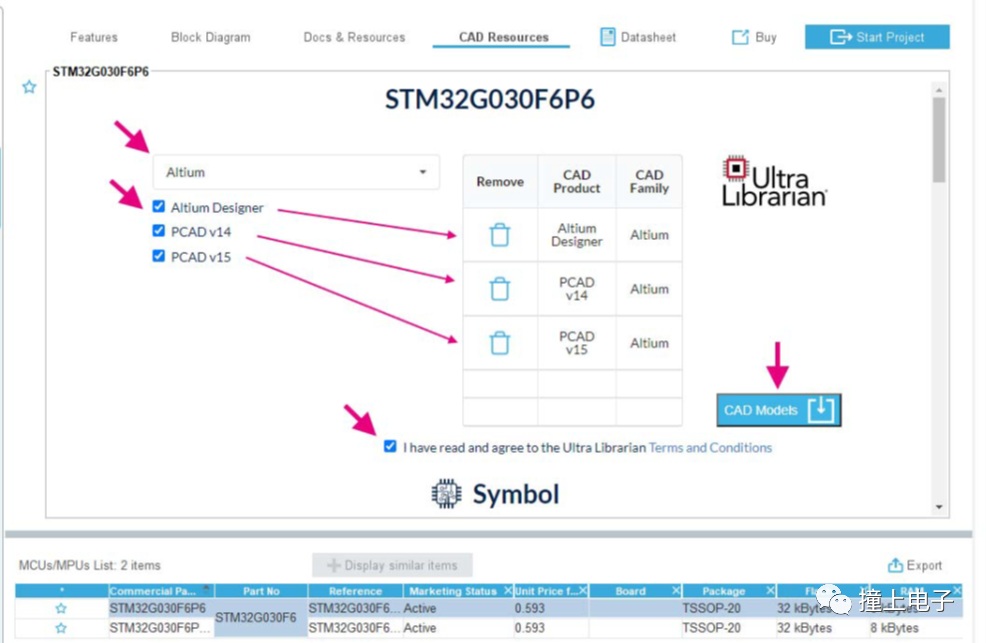Click the Ultra Librarian logo
Viewport: 986px width, 643px height.
[x=774, y=182]
